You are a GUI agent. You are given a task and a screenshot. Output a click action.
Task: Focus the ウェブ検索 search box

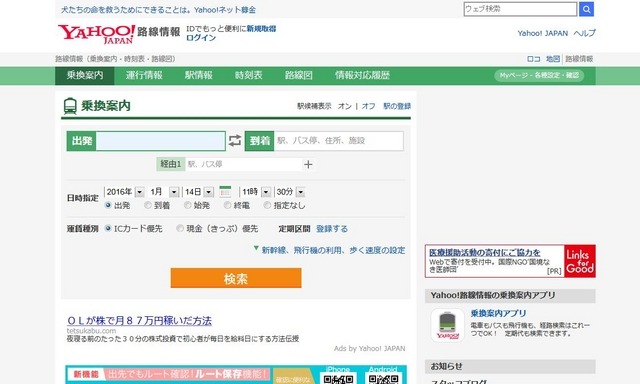click(520, 9)
